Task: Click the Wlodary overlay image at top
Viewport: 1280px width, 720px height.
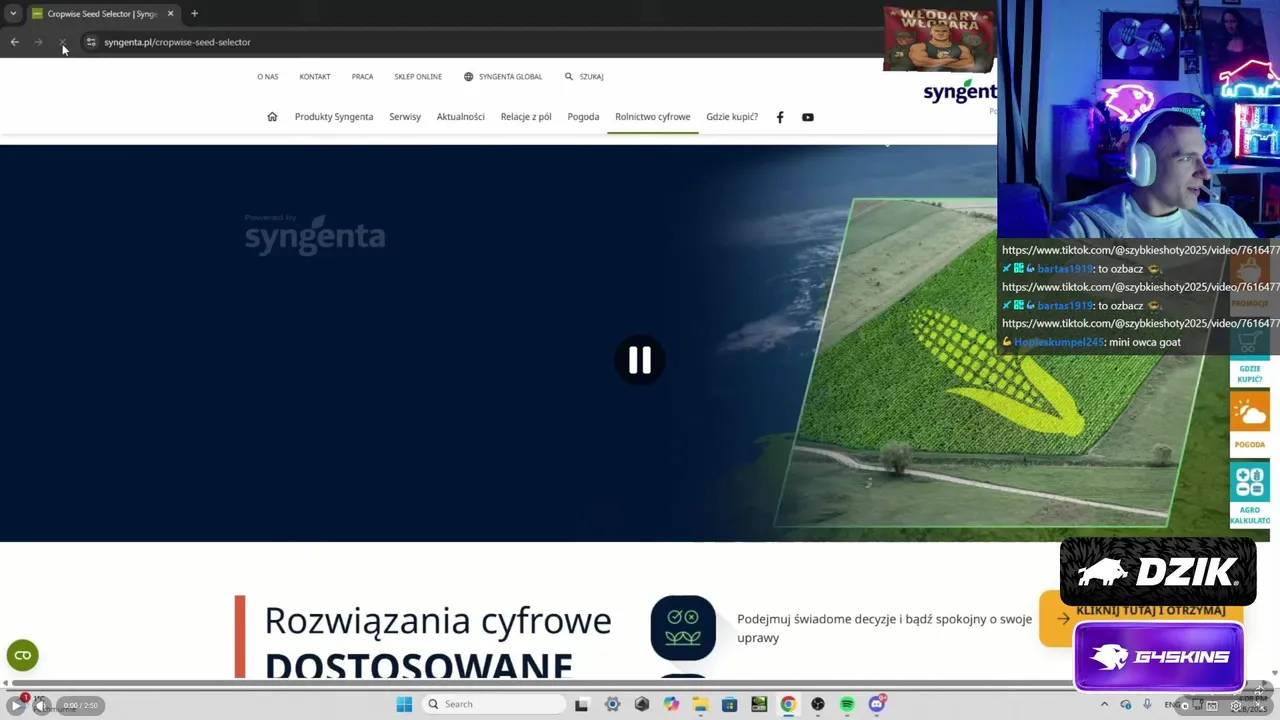Action: 938,40
